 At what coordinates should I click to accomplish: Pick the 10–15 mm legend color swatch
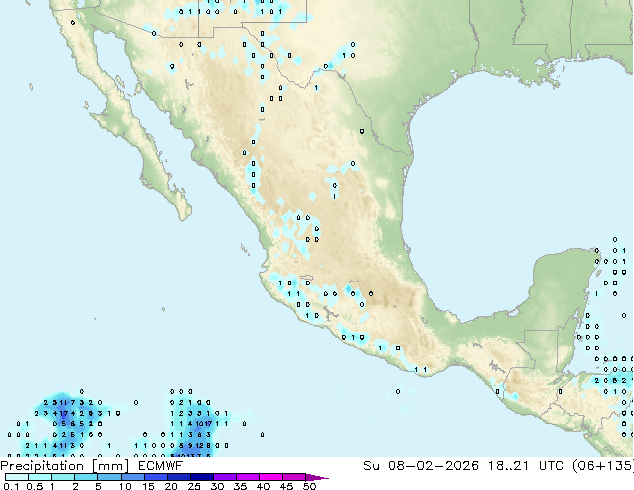point(132,477)
